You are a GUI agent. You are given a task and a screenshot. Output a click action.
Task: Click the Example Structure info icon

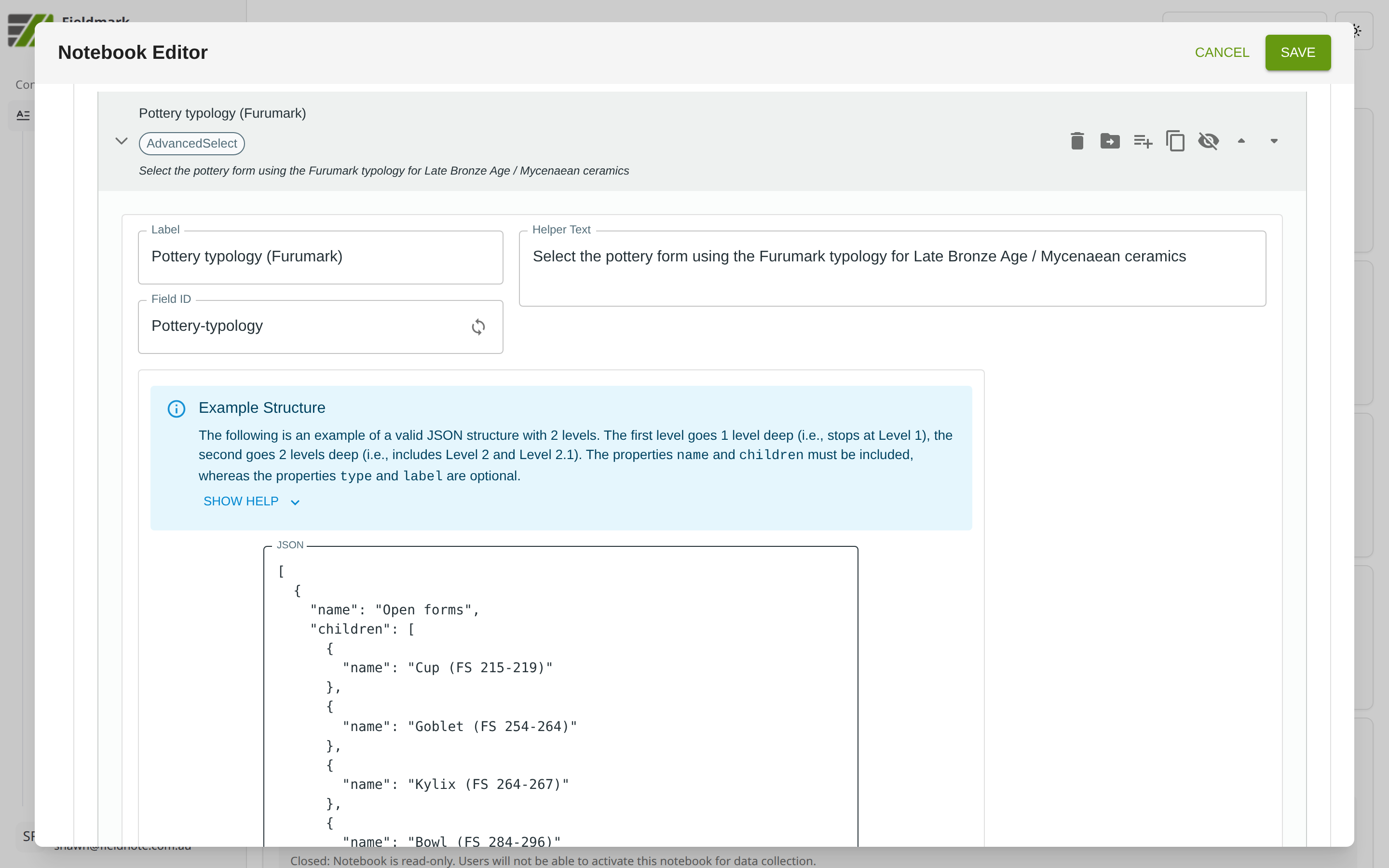[x=176, y=409]
